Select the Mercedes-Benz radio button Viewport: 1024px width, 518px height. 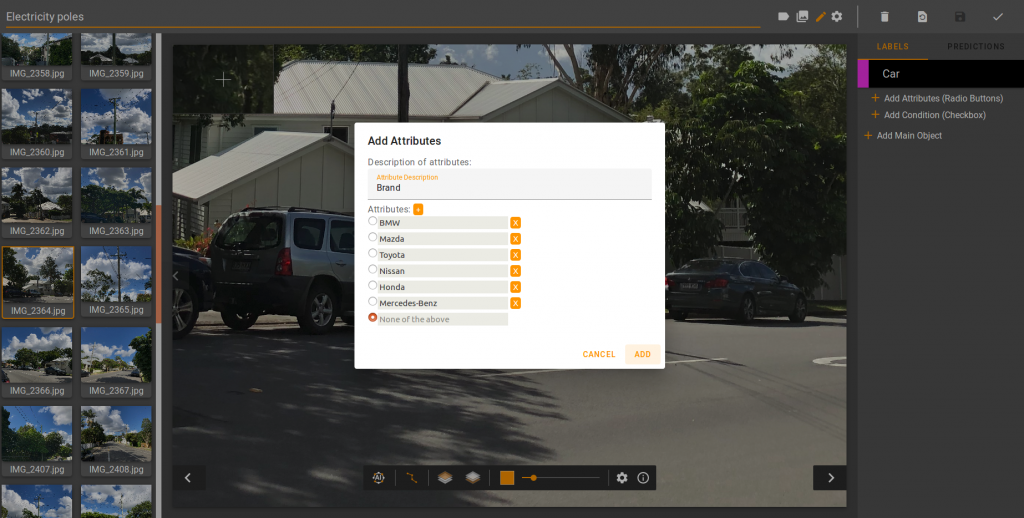click(x=373, y=301)
